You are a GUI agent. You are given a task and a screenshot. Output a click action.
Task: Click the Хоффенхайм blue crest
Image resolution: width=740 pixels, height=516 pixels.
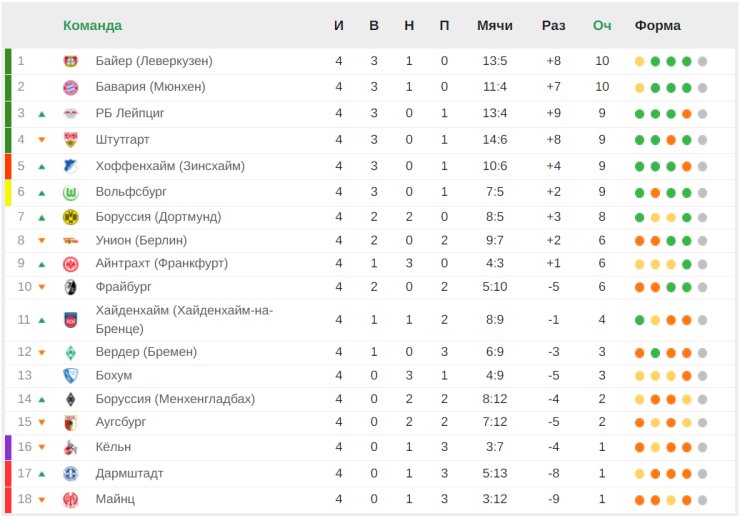click(x=70, y=166)
